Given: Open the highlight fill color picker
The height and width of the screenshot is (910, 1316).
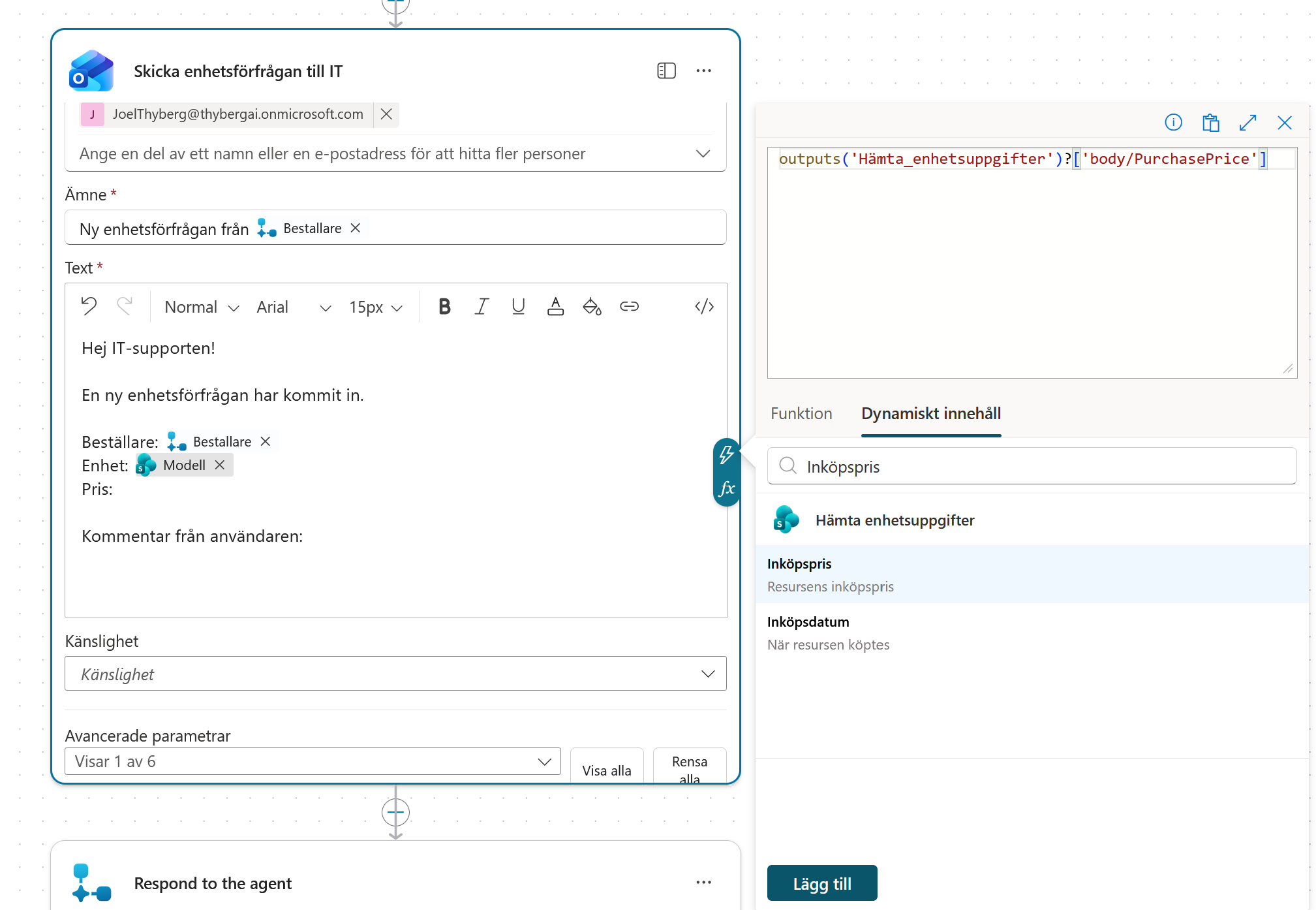Looking at the screenshot, I should point(592,306).
